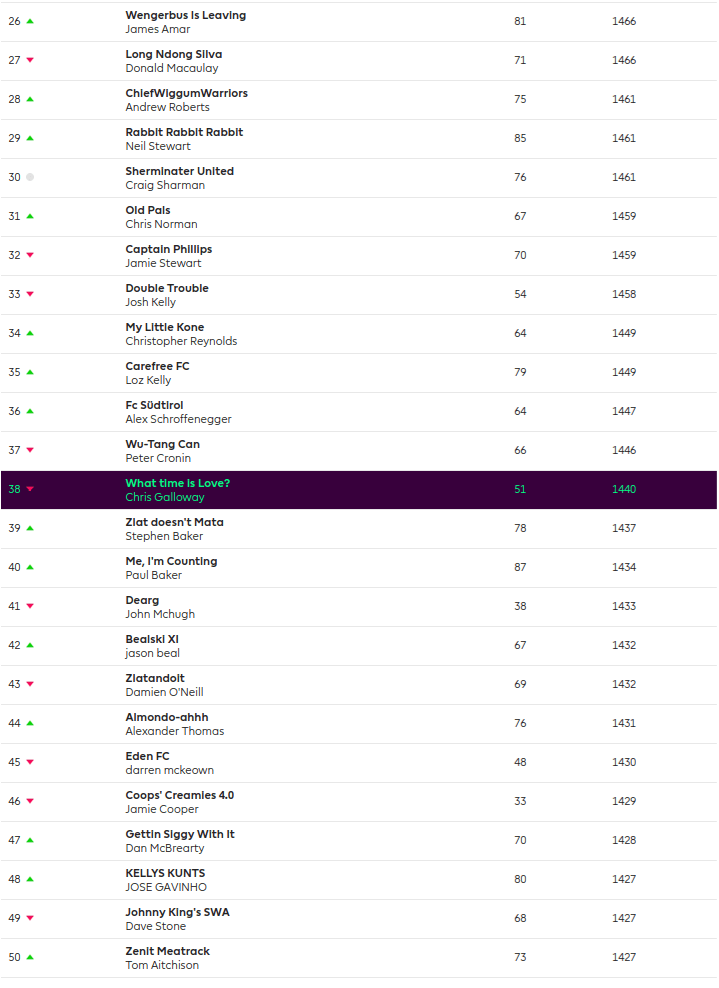The height and width of the screenshot is (988, 719).
Task: Click green up arrow beside rank 40
Action: click(30, 567)
